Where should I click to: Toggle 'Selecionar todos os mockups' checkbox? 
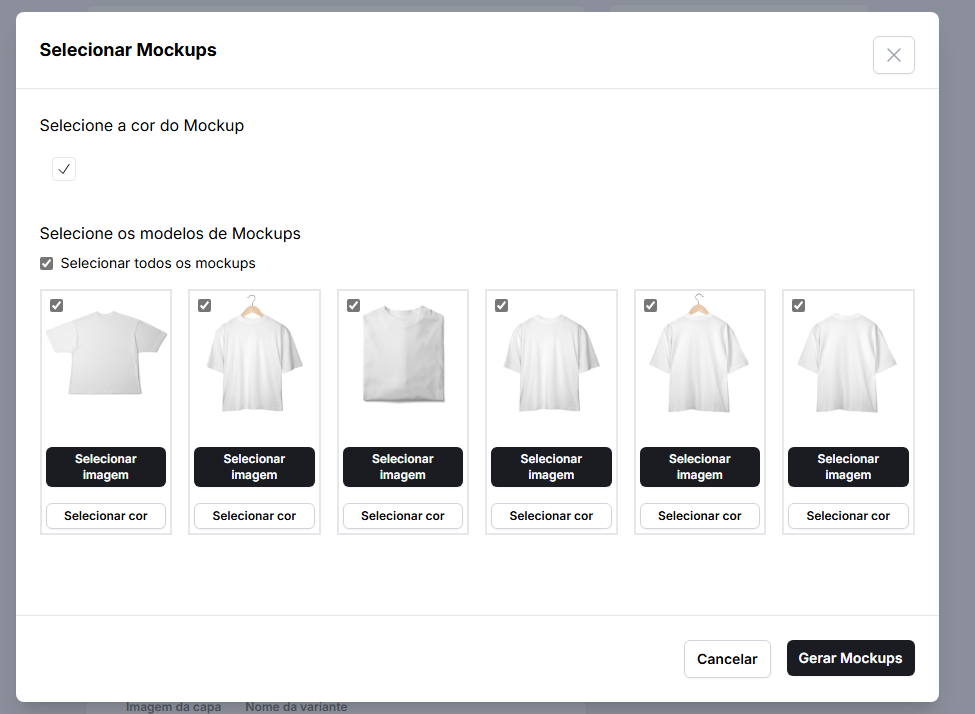pos(47,264)
